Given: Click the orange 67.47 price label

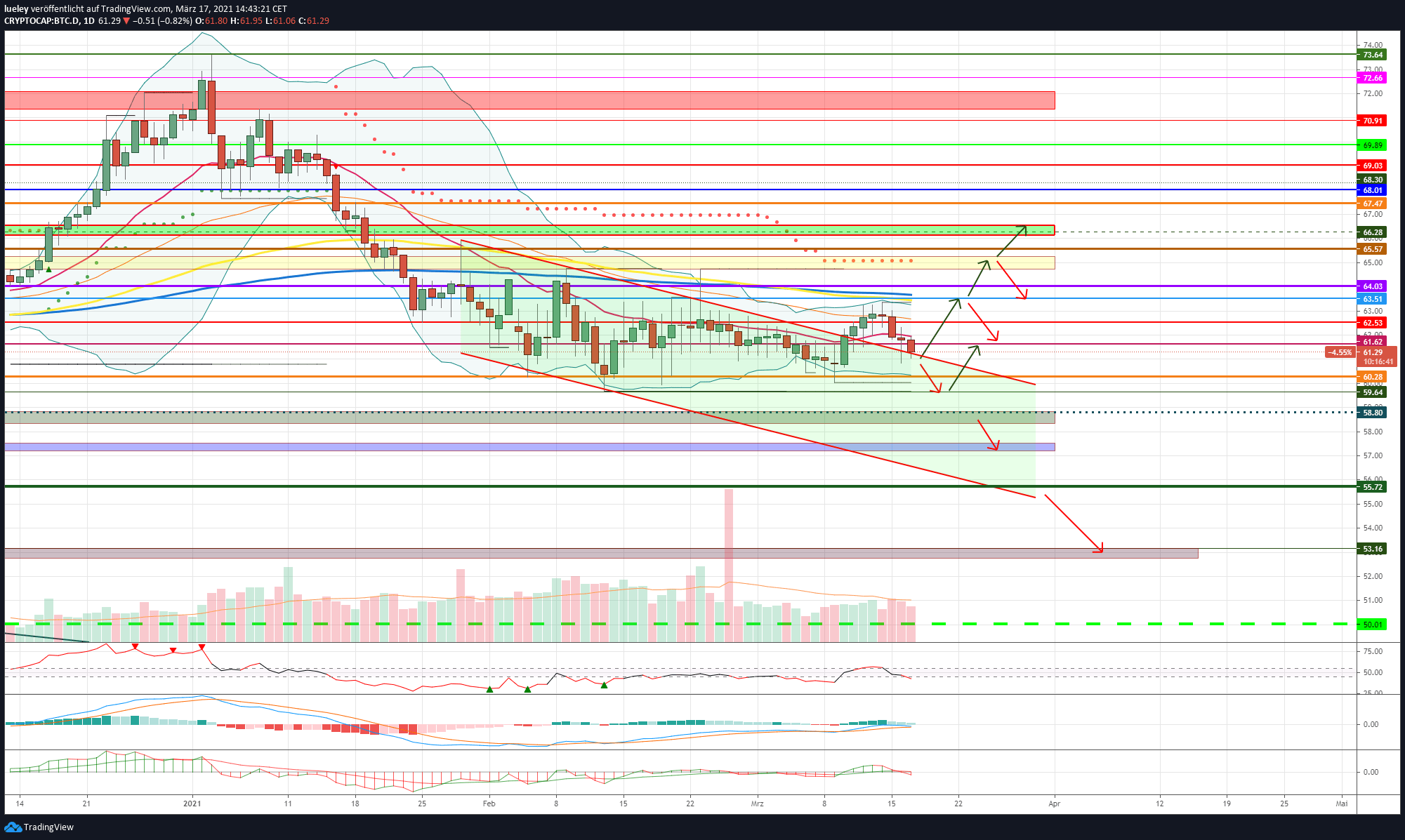Looking at the screenshot, I should click(x=1372, y=204).
